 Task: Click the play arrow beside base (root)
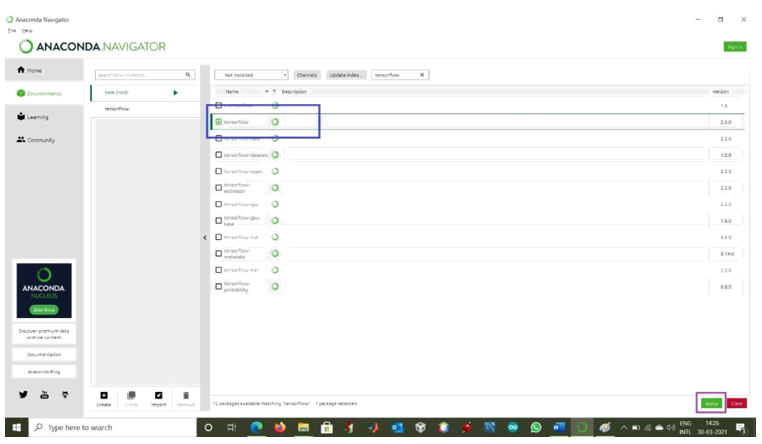point(175,92)
